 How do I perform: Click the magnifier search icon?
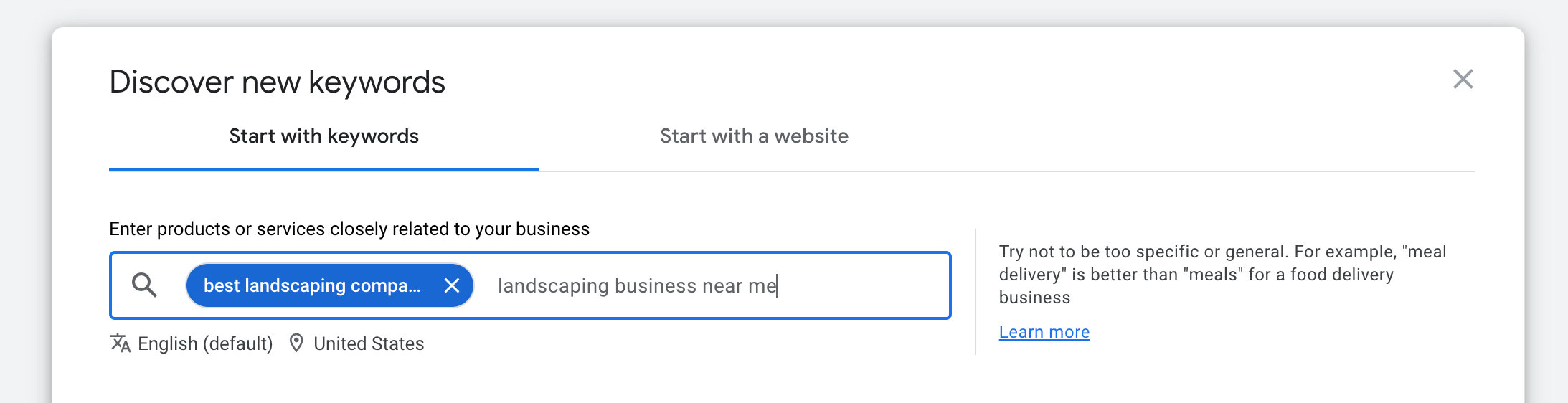[144, 285]
